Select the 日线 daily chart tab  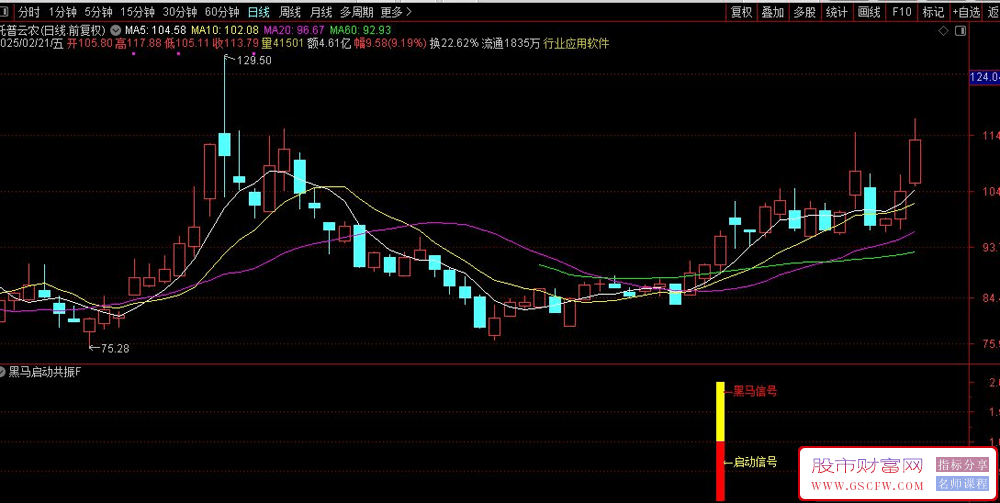click(259, 11)
